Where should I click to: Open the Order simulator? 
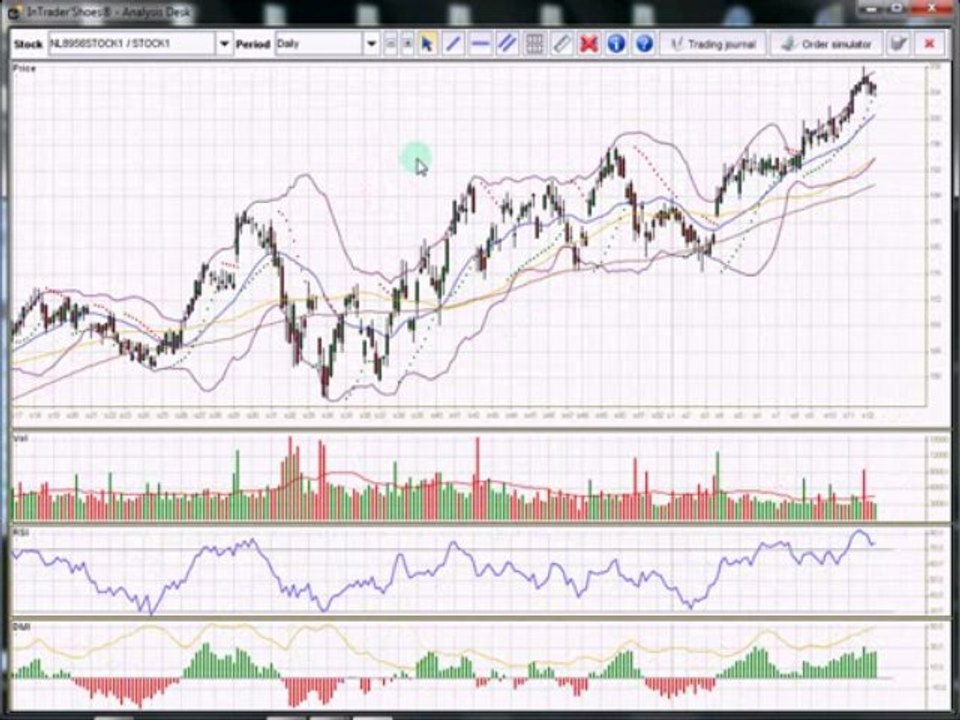(827, 44)
